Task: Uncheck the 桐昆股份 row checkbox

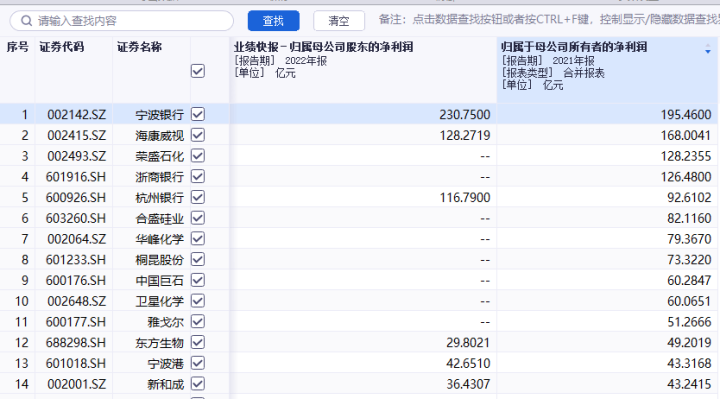Action: tap(198, 259)
